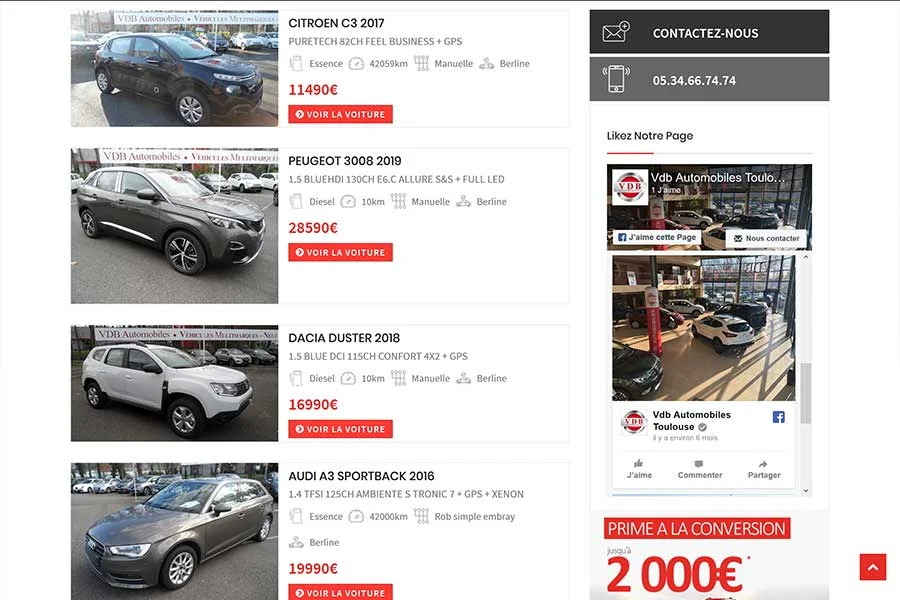Click Voir La Voiture for Citroen C3 2017
The height and width of the screenshot is (600, 900).
point(340,114)
